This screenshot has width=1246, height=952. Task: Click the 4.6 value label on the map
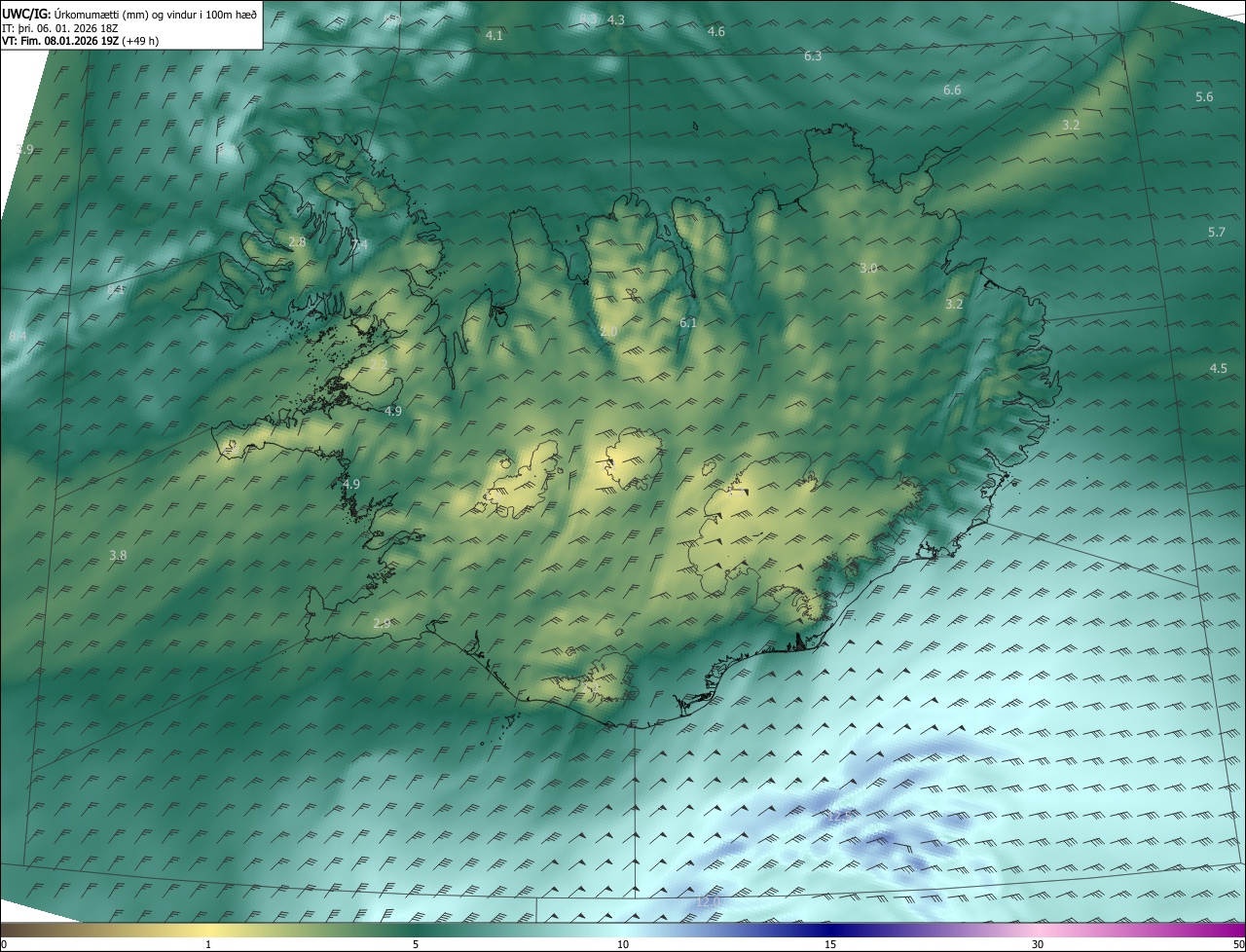[715, 32]
